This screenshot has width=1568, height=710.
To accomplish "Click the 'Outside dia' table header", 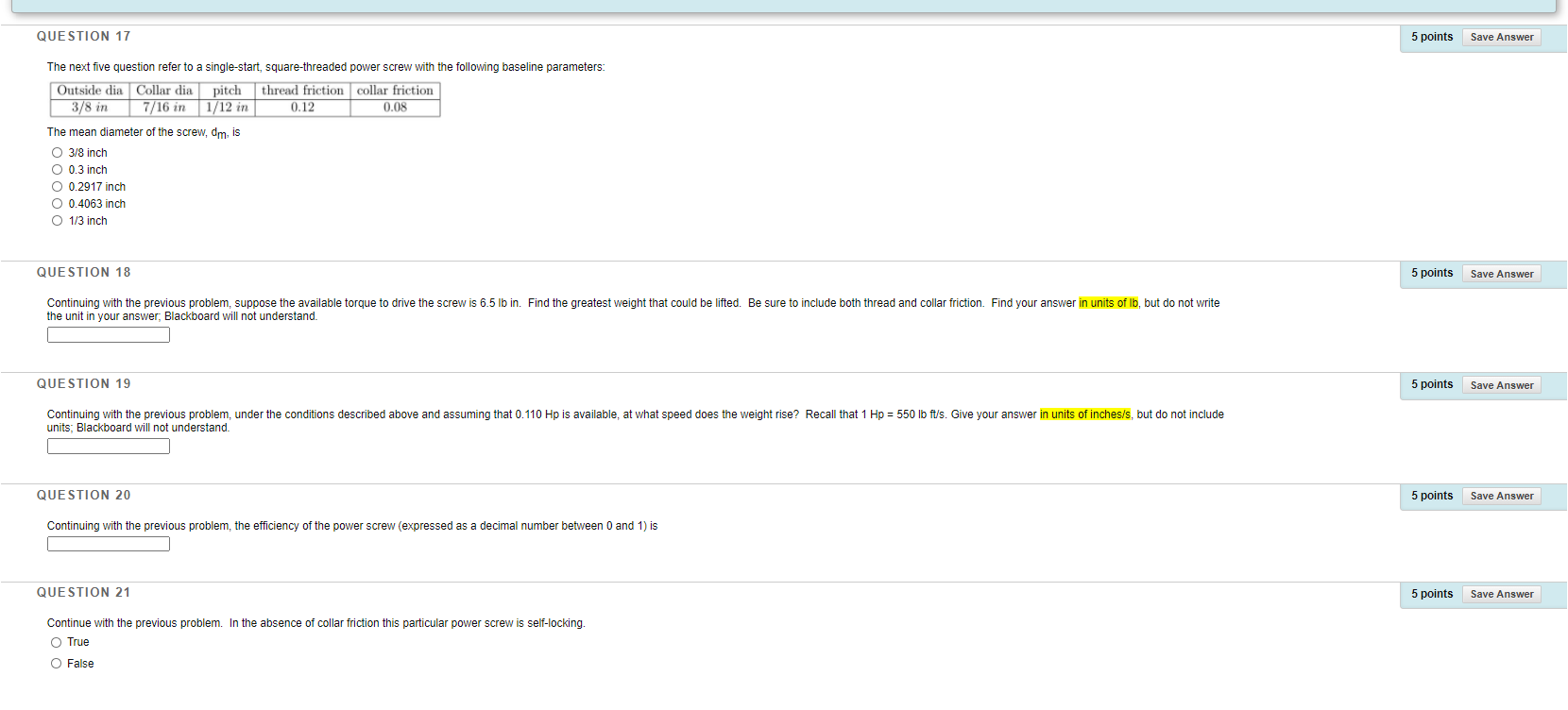I will pyautogui.click(x=90, y=91).
